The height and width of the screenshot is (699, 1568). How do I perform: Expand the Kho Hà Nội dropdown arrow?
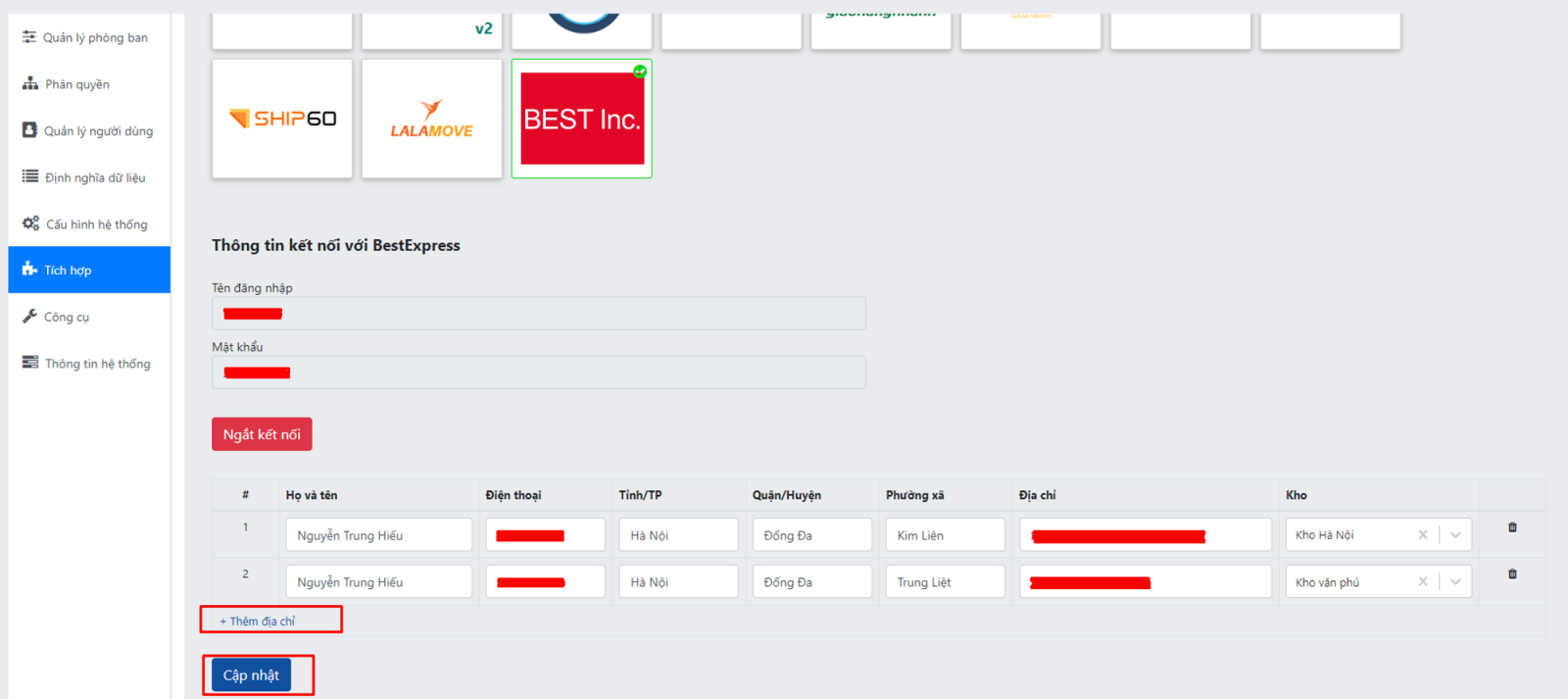tap(1455, 535)
